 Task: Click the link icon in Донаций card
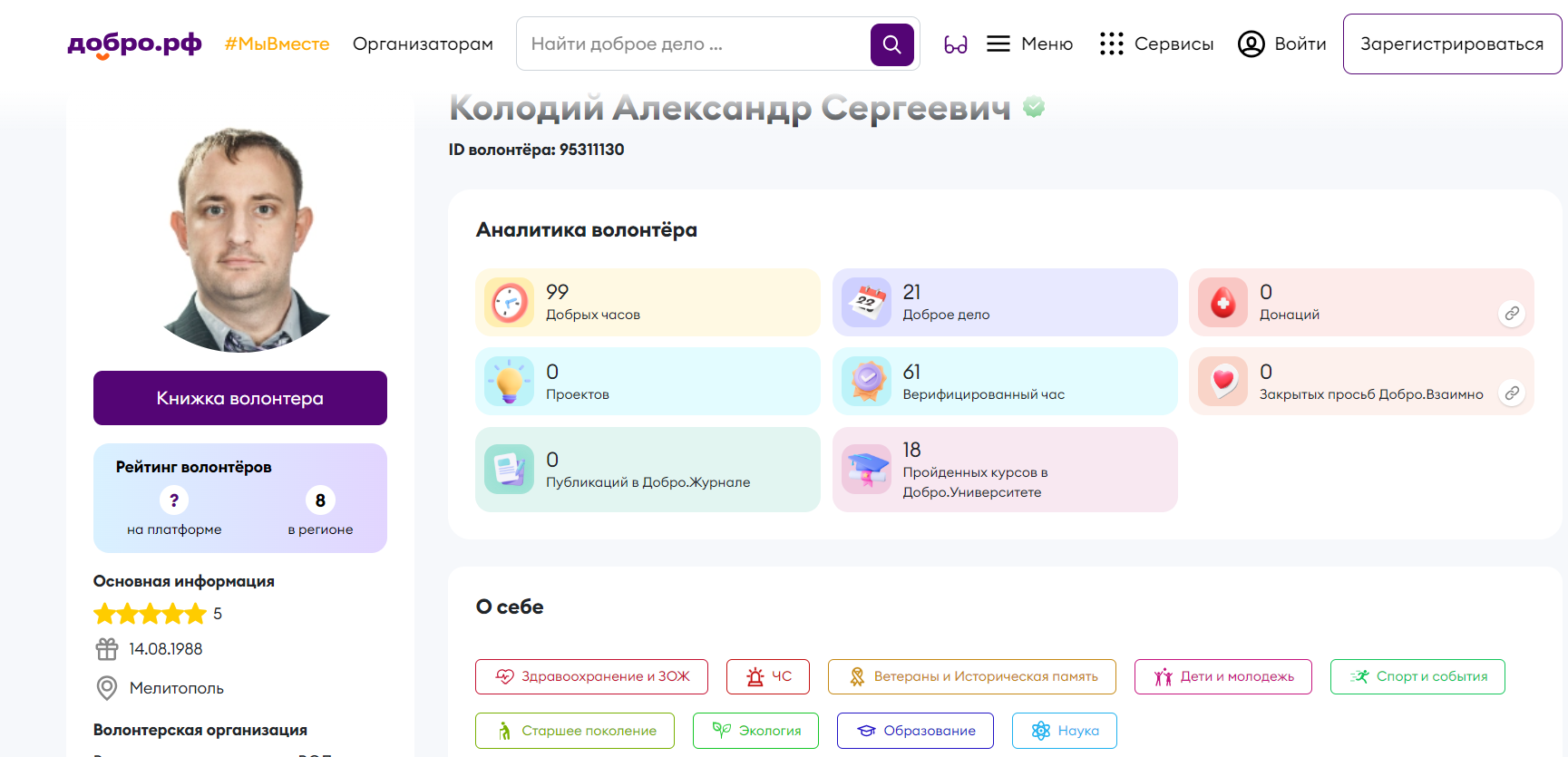(1512, 314)
